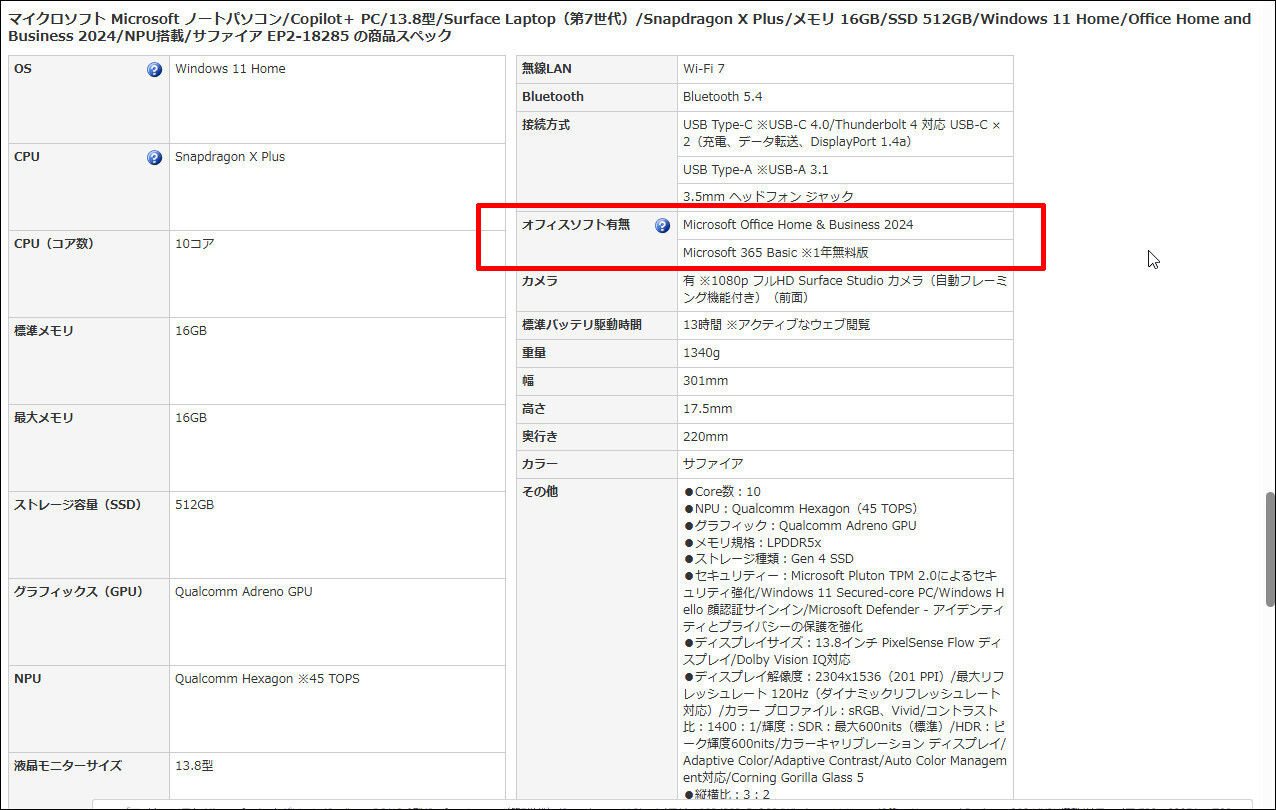The image size is (1276, 810).
Task: Click the 重量 row label
Action: point(534,353)
